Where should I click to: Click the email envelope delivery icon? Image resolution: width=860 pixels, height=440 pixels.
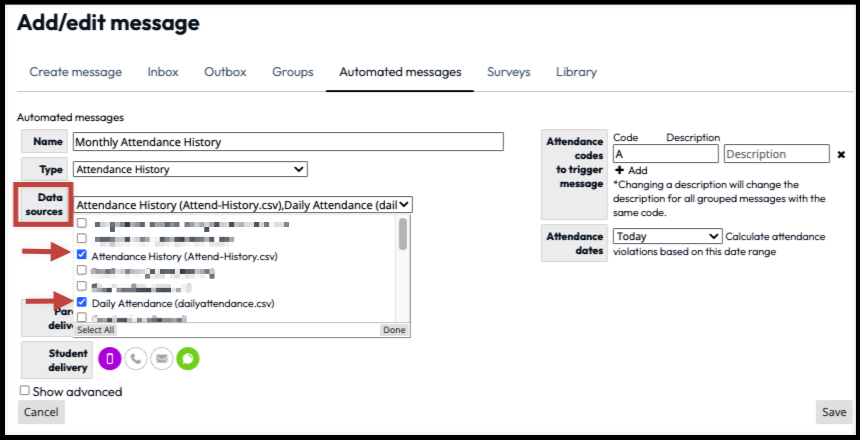click(162, 358)
